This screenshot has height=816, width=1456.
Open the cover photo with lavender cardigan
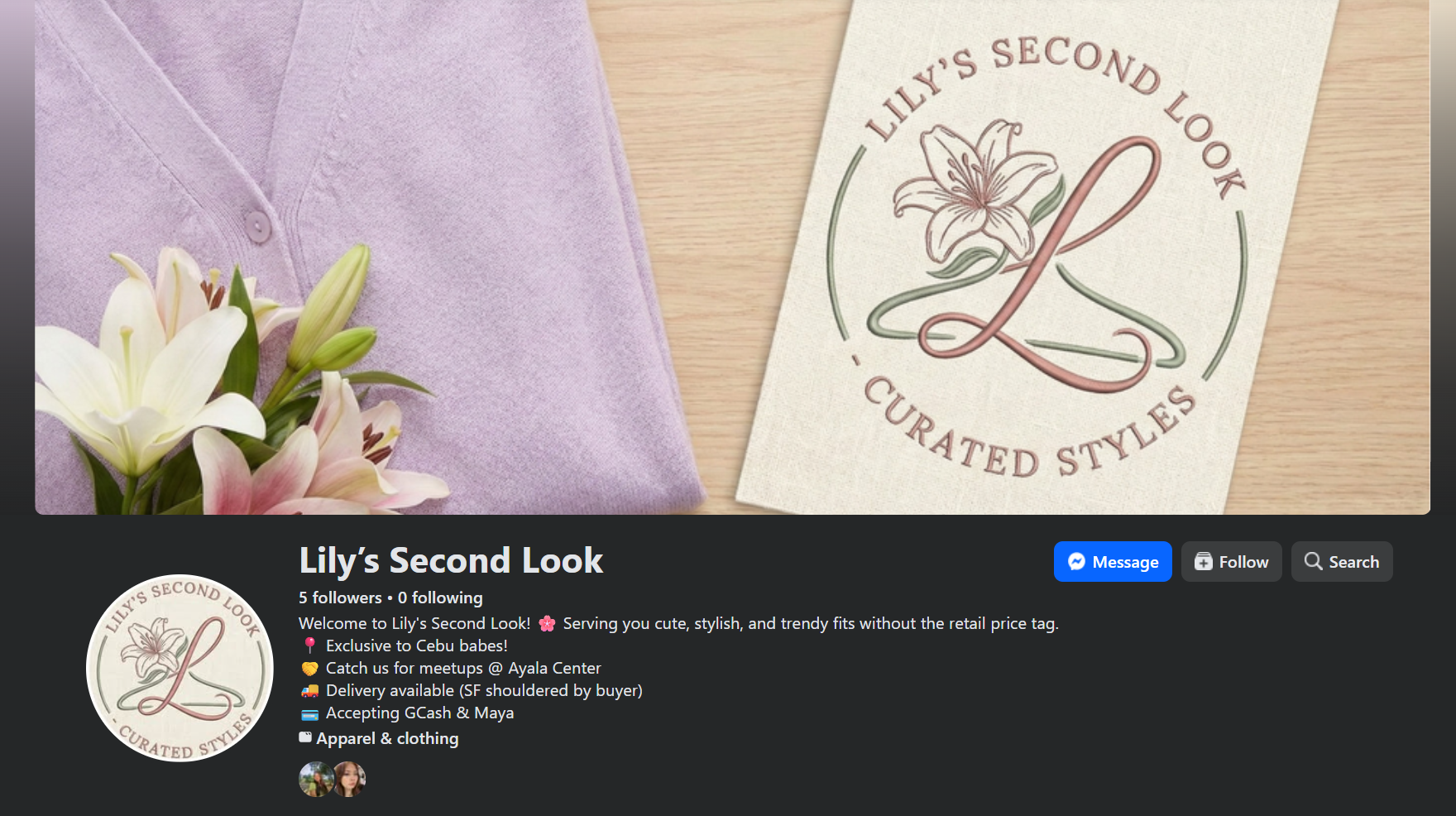[x=732, y=257]
